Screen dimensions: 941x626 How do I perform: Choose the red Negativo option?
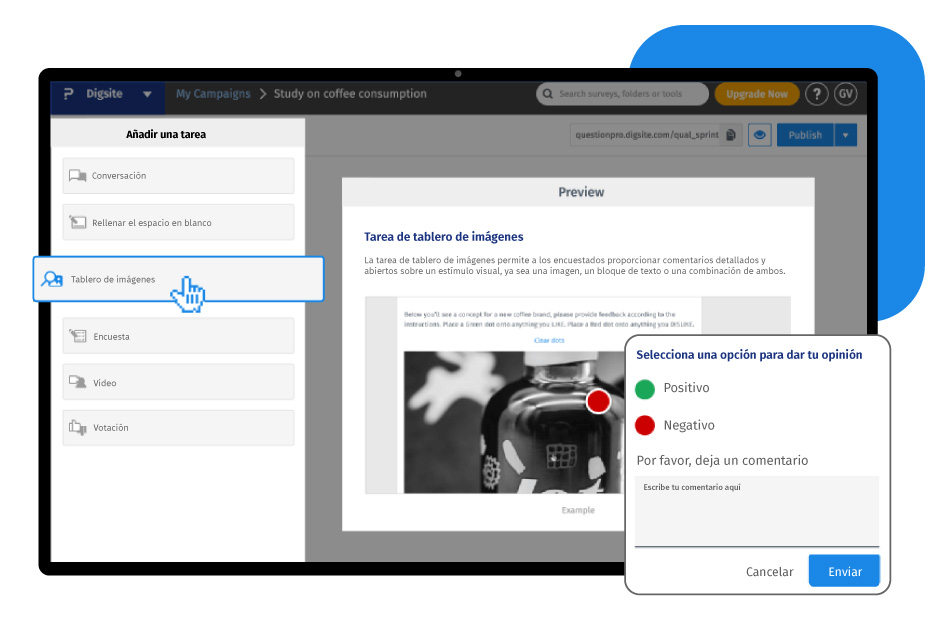[645, 426]
